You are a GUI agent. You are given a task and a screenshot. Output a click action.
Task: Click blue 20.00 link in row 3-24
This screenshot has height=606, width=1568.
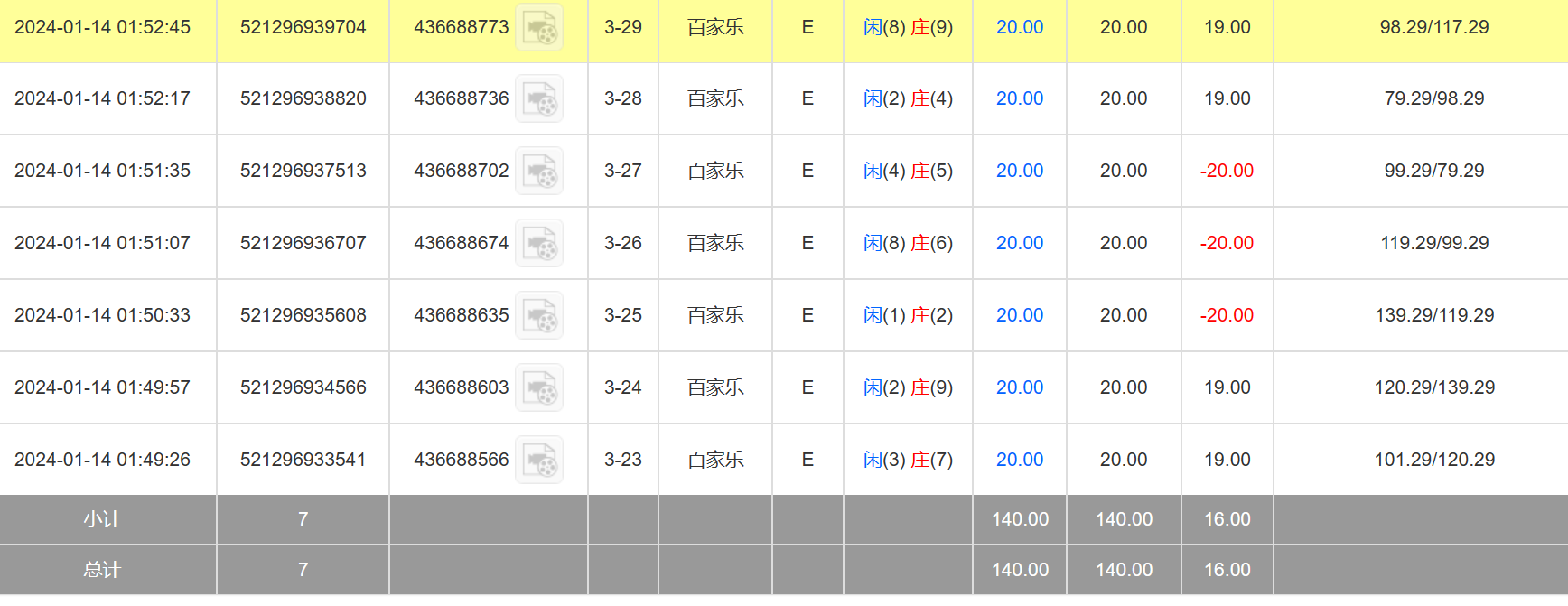(x=1019, y=387)
